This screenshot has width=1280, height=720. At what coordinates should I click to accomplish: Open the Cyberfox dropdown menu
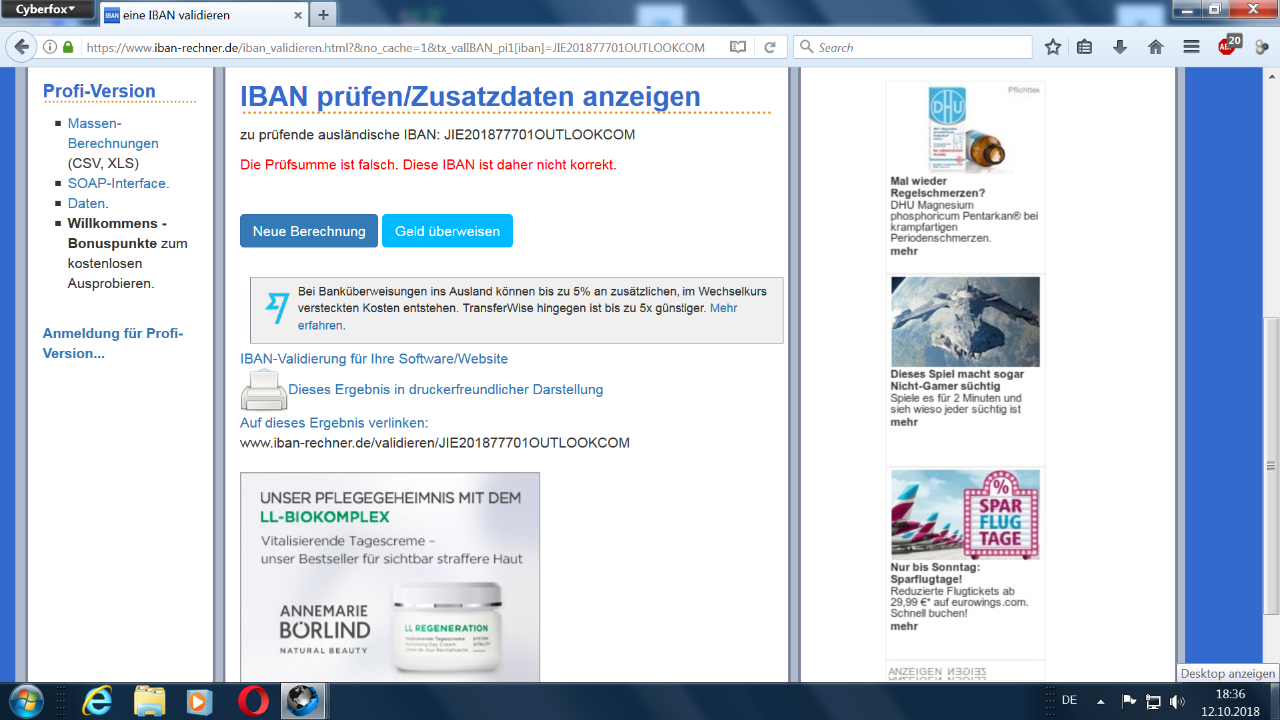pyautogui.click(x=46, y=9)
